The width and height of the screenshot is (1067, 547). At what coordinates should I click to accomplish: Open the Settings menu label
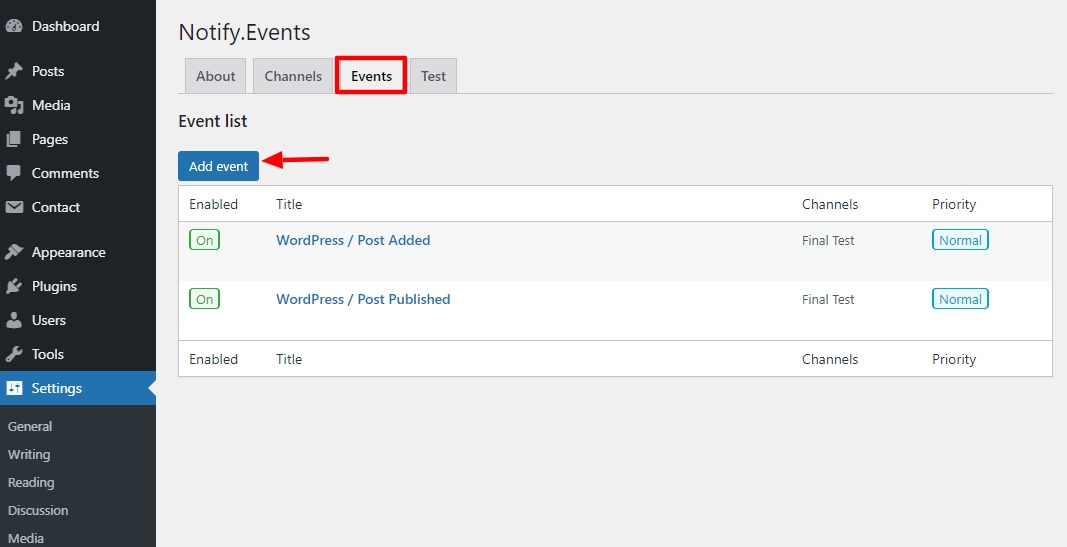[x=56, y=388]
